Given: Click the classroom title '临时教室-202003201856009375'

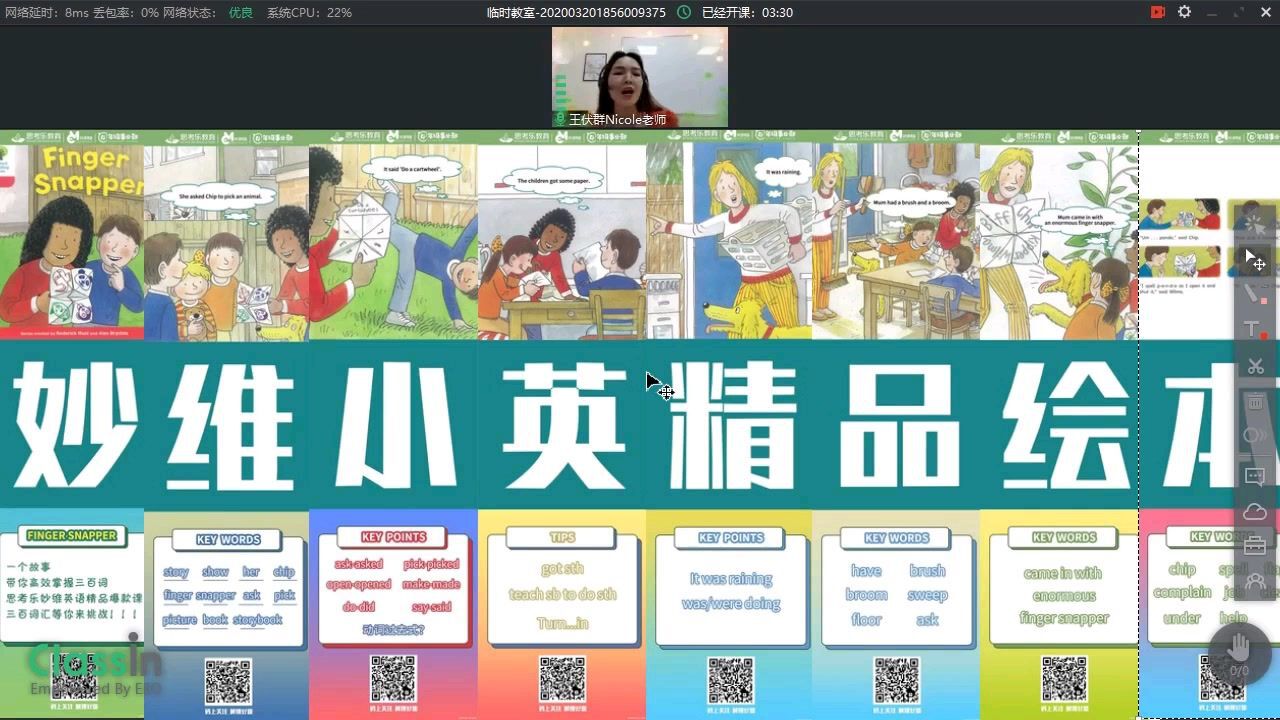Looking at the screenshot, I should coord(576,12).
